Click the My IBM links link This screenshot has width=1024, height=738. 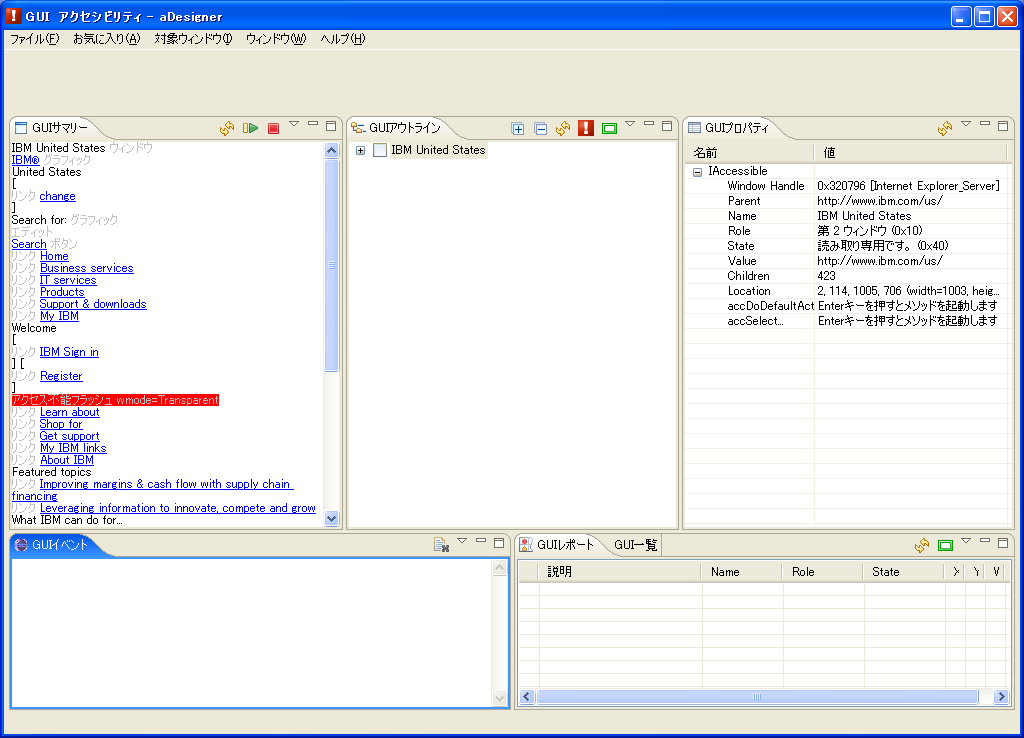pos(73,449)
